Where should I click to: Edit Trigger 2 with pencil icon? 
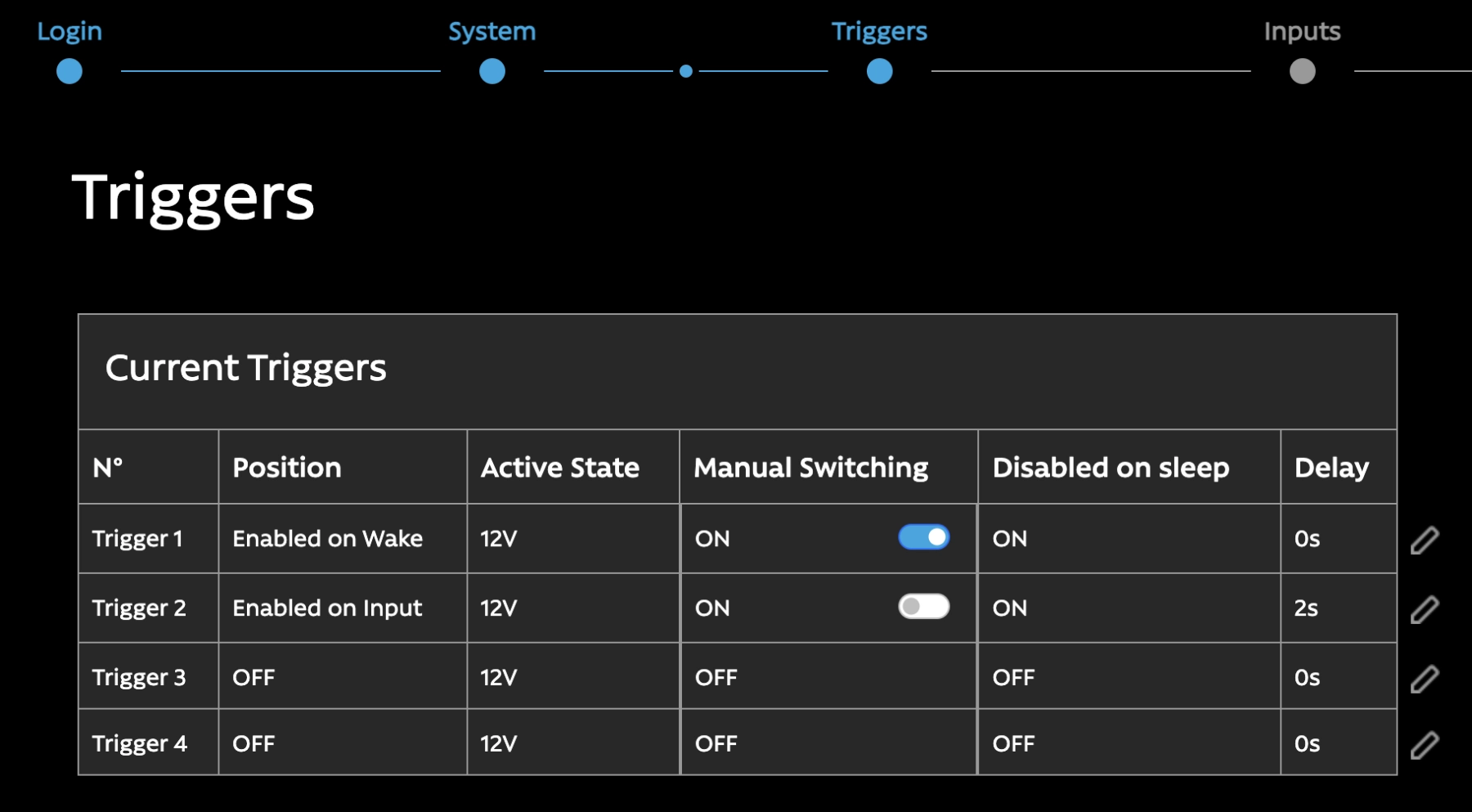[1425, 609]
